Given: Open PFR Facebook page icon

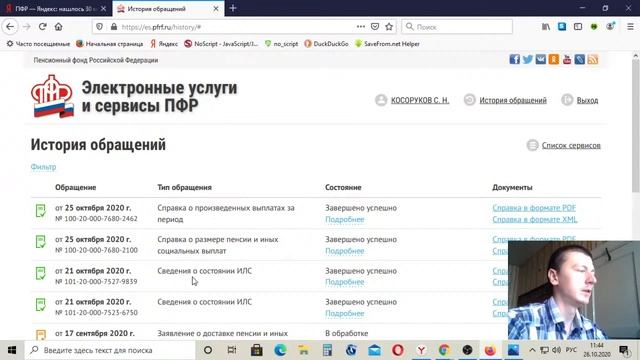Looking at the screenshot, I should pos(514,60).
